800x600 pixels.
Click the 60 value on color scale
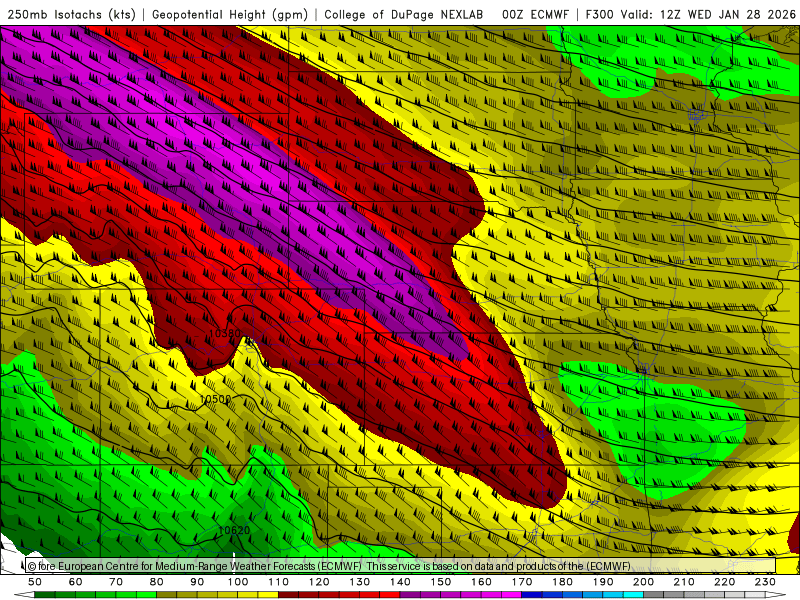pos(76,582)
